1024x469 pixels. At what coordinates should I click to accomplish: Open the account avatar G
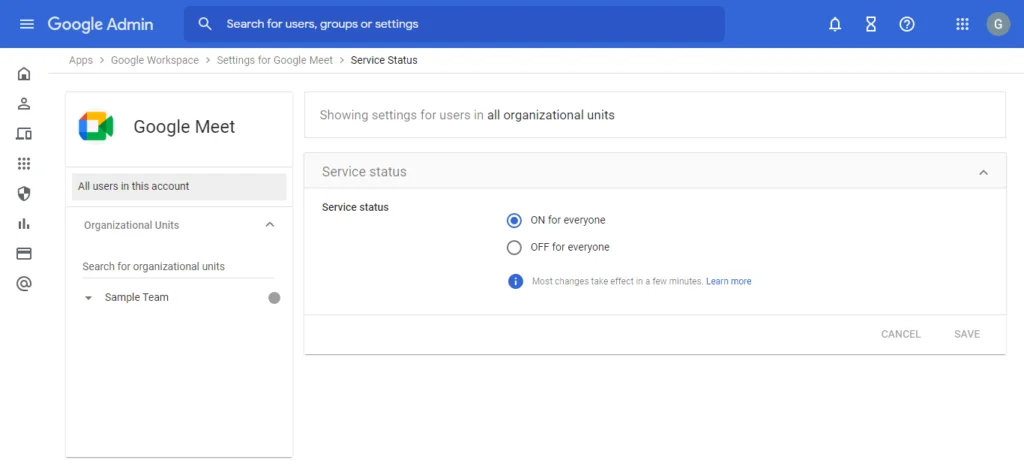(998, 24)
